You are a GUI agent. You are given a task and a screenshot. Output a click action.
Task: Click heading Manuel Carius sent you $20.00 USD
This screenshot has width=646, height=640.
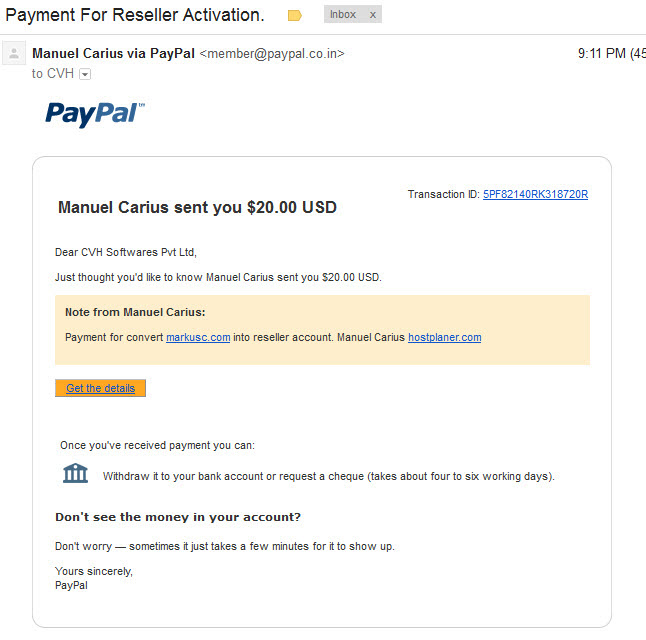(x=197, y=207)
